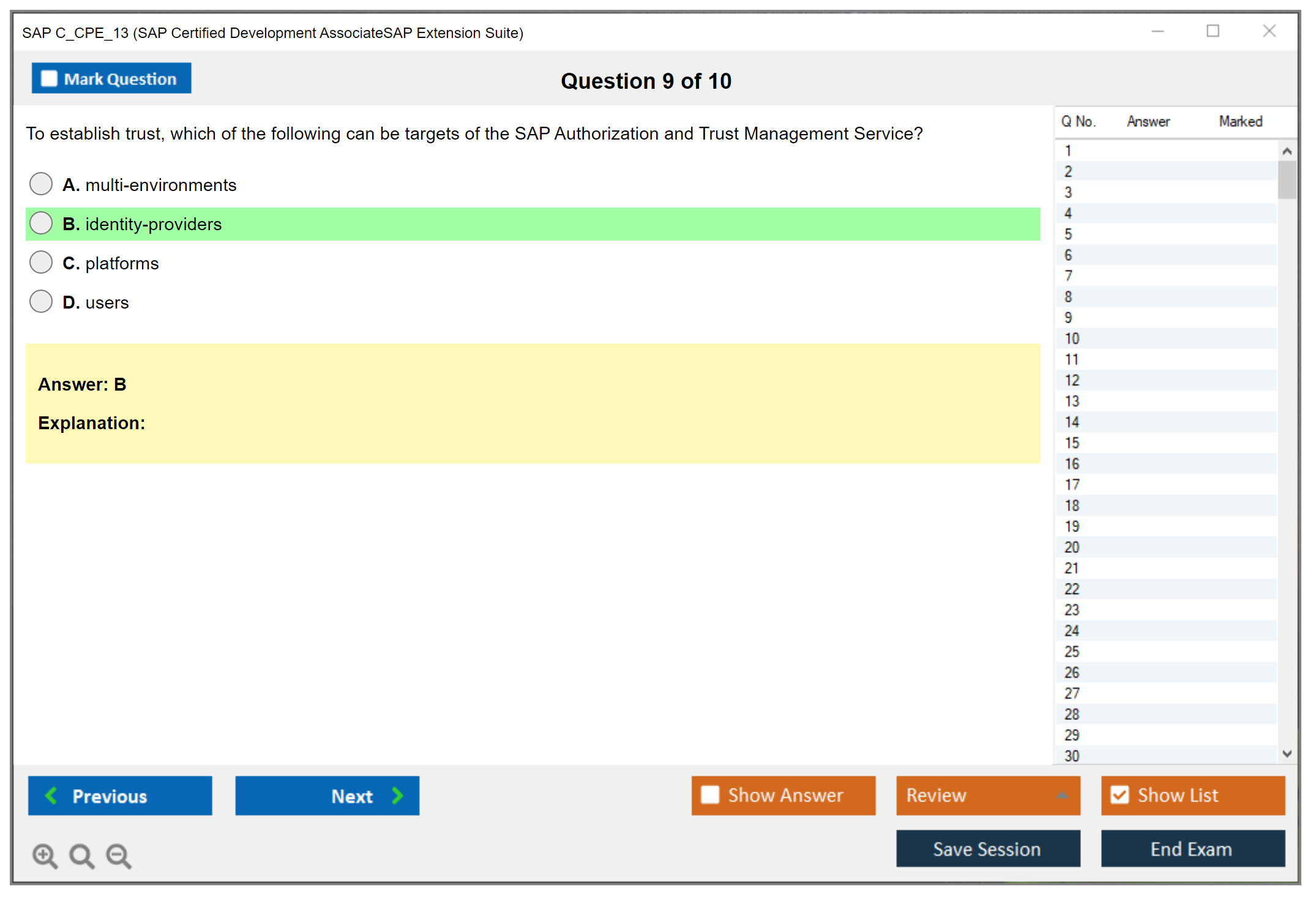Toggle the Show Answer checkbox

coord(710,795)
